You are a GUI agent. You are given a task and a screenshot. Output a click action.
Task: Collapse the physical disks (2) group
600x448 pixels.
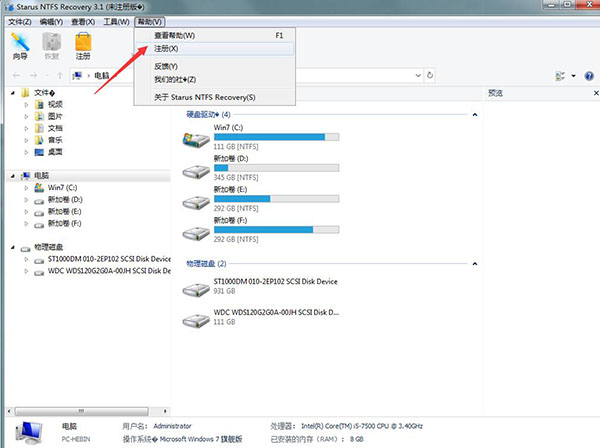click(475, 264)
